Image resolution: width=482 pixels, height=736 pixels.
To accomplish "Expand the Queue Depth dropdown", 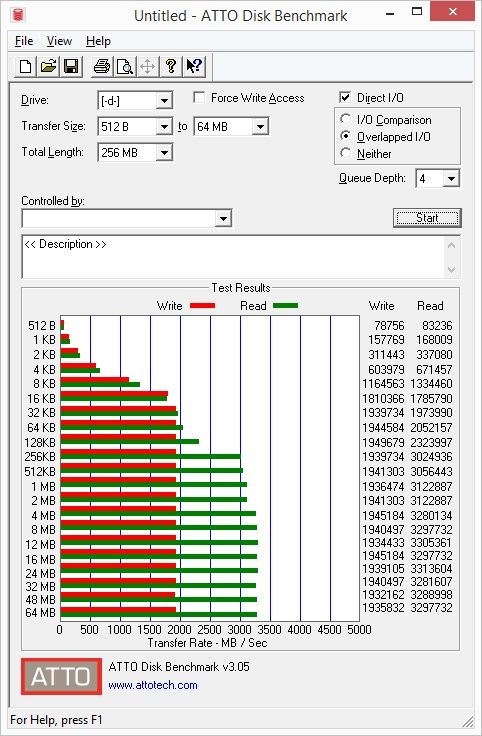I will [x=451, y=179].
